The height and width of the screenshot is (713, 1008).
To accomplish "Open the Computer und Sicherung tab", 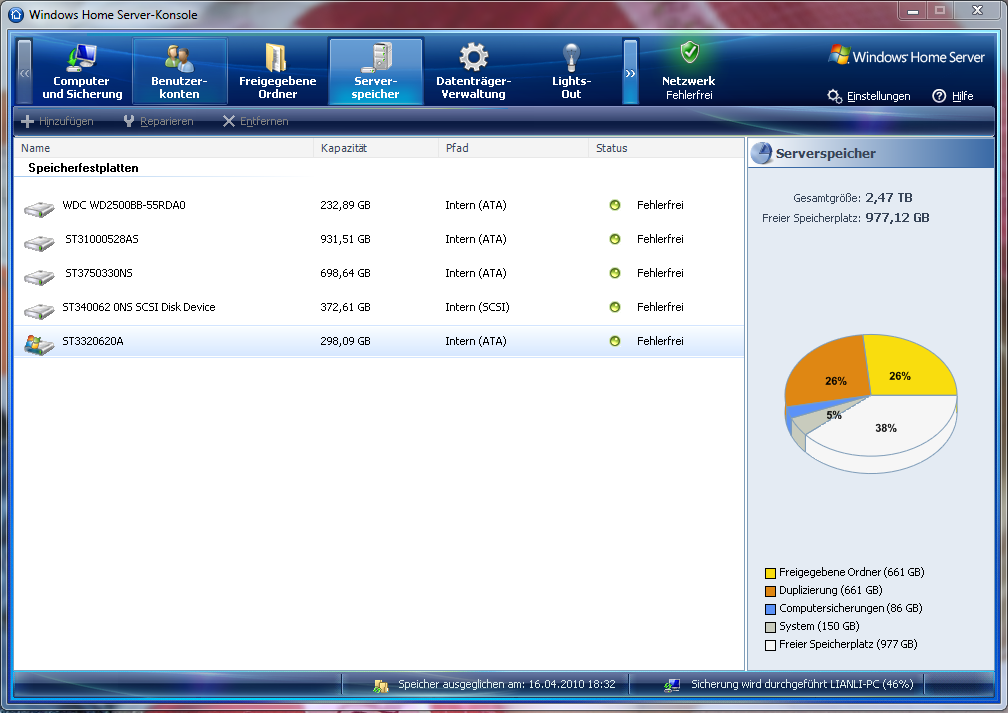I will [82, 71].
